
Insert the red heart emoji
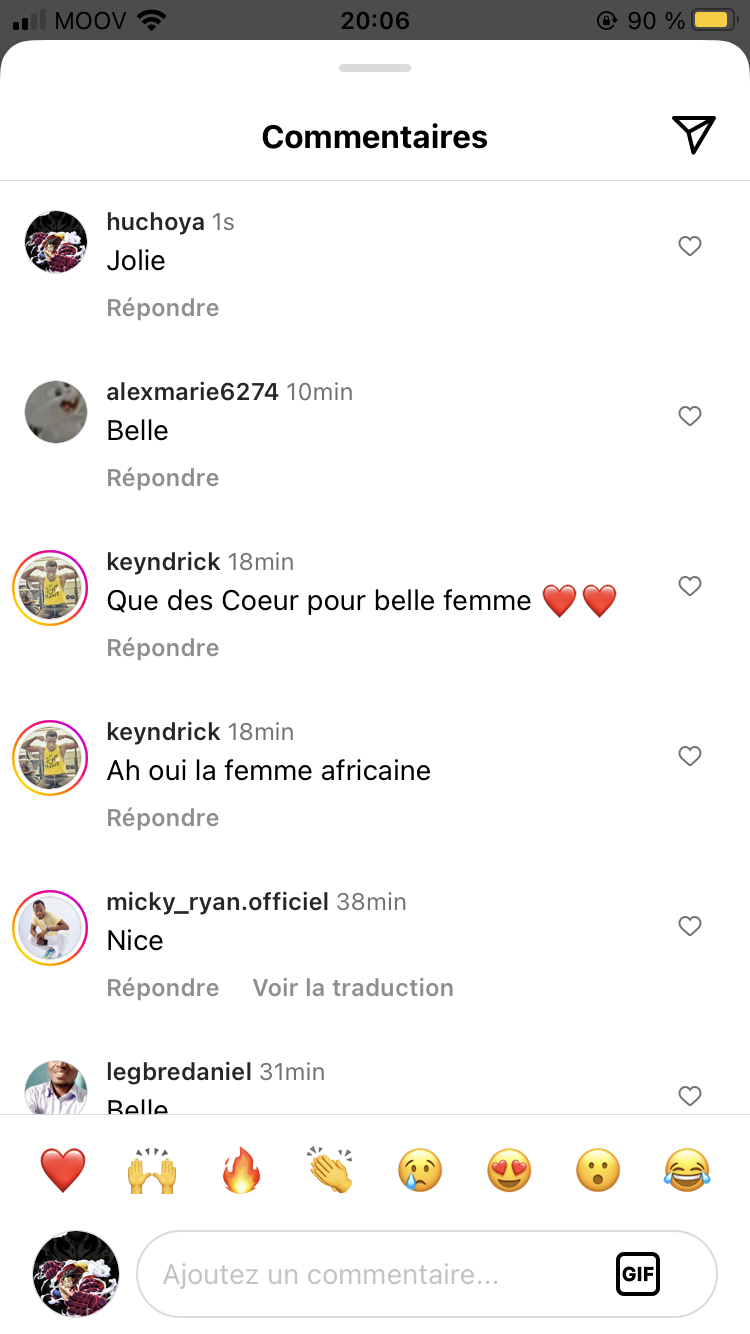click(x=63, y=1169)
